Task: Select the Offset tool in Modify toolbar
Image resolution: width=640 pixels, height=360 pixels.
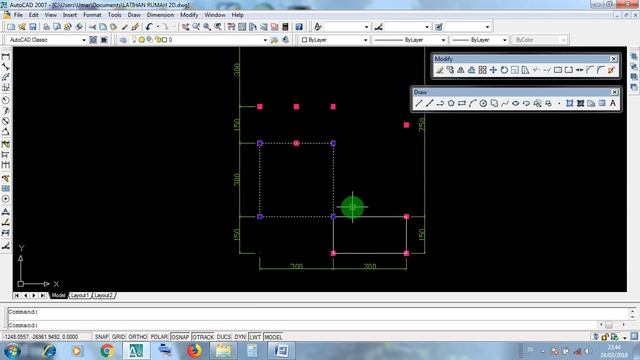Action: [471, 70]
